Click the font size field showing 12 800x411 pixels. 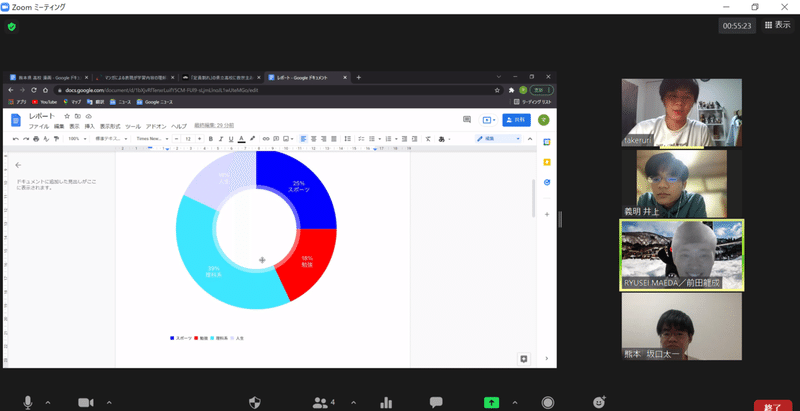pos(188,139)
